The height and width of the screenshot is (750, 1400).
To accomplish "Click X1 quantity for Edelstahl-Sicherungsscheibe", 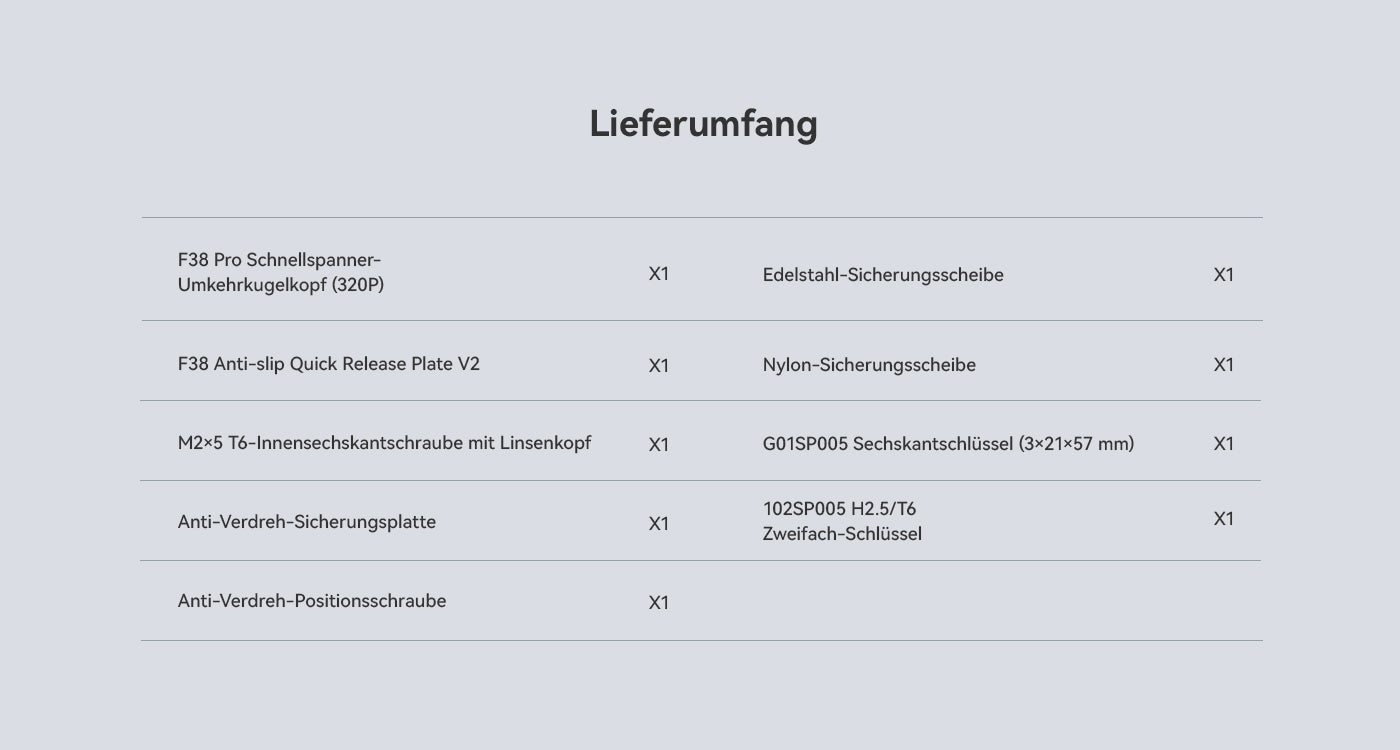I will click(1223, 275).
